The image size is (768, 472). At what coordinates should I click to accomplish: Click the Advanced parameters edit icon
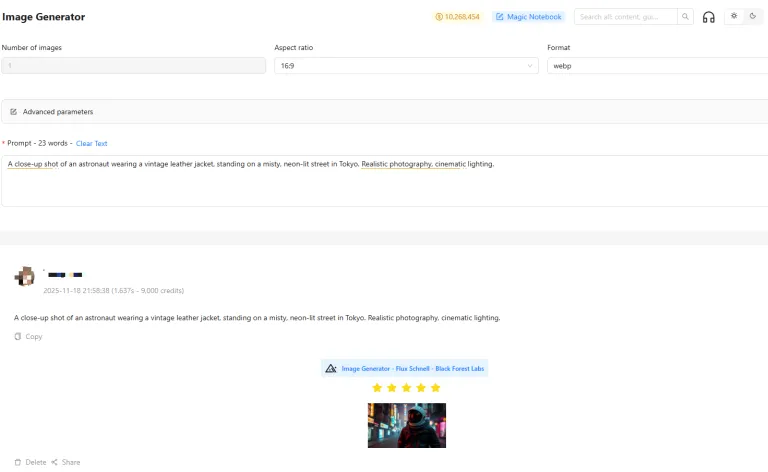click(14, 112)
